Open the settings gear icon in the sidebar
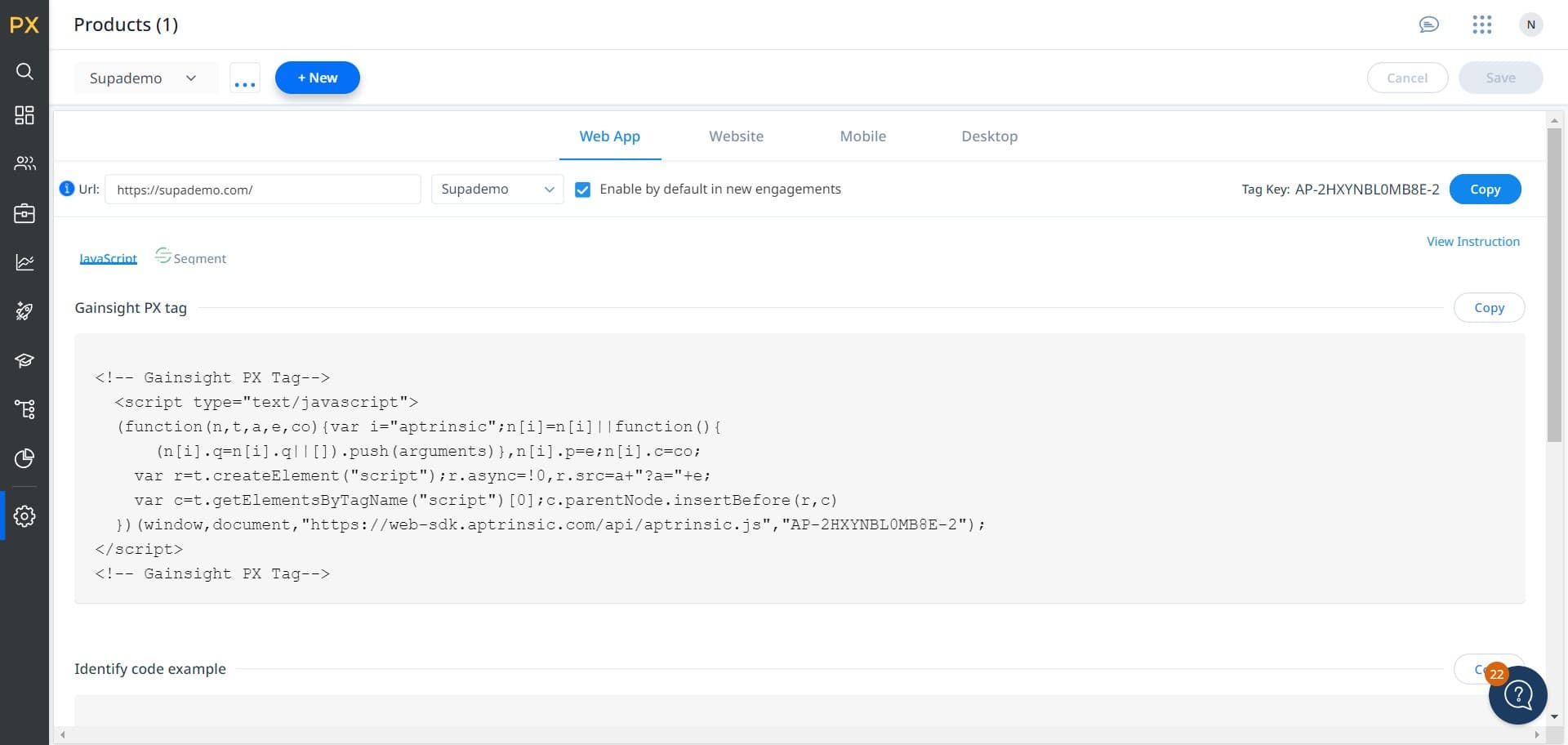The height and width of the screenshot is (745, 1568). pyautogui.click(x=24, y=516)
